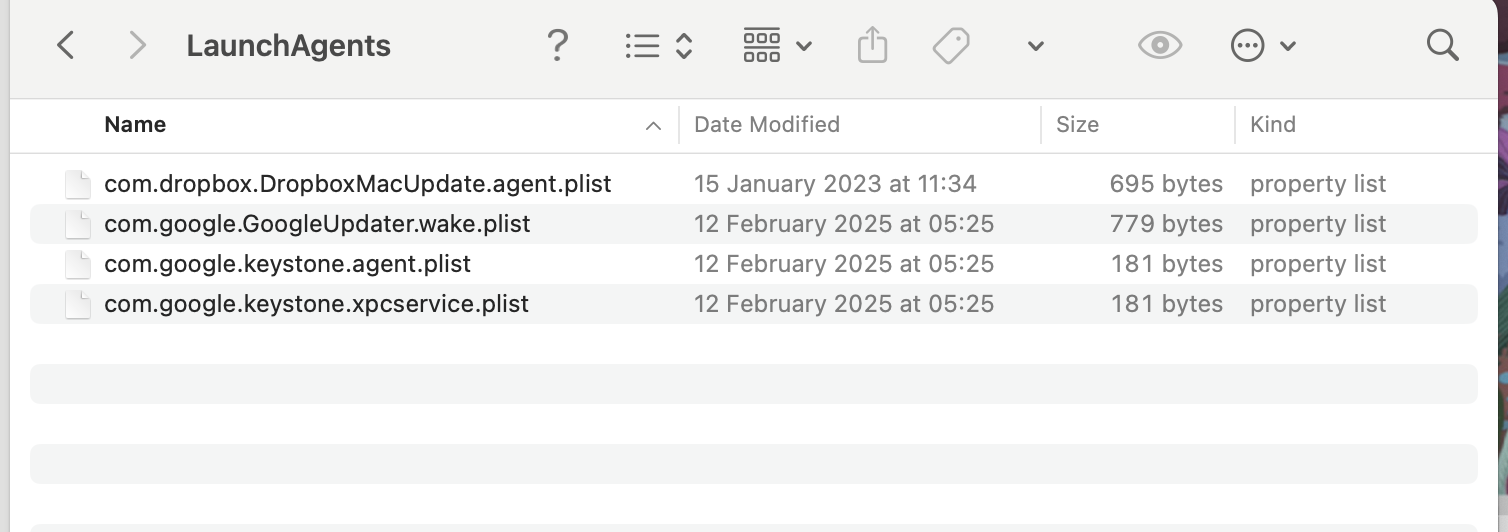Sort list by Size column
Image resolution: width=1508 pixels, height=532 pixels.
coord(1077,125)
